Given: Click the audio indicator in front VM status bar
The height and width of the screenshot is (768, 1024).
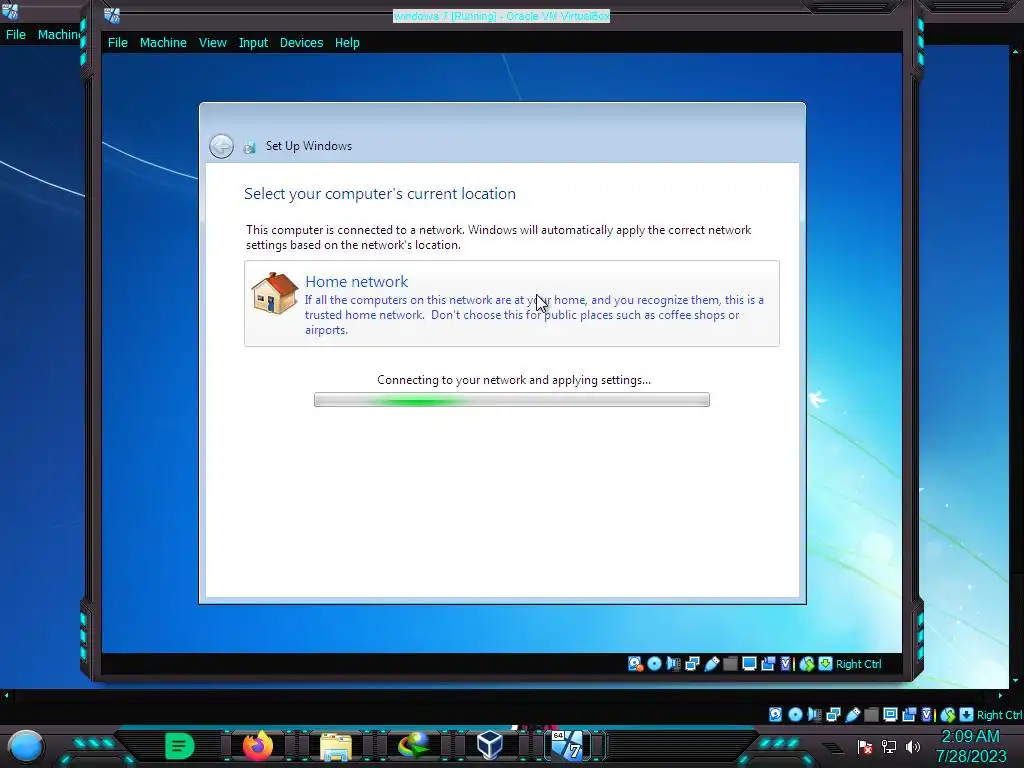Looking at the screenshot, I should 673,664.
